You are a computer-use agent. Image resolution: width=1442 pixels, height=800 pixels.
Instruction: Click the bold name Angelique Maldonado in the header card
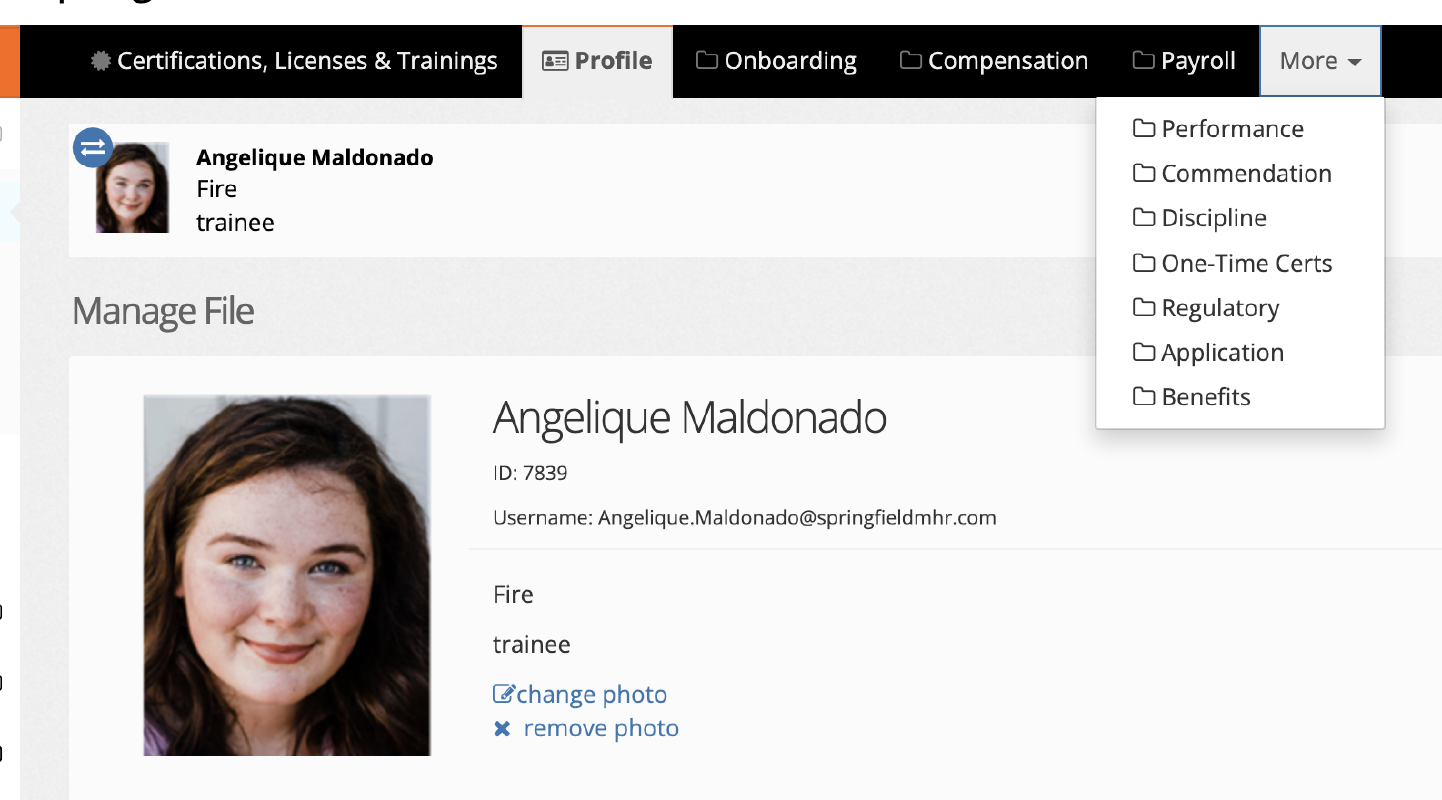[x=315, y=157]
